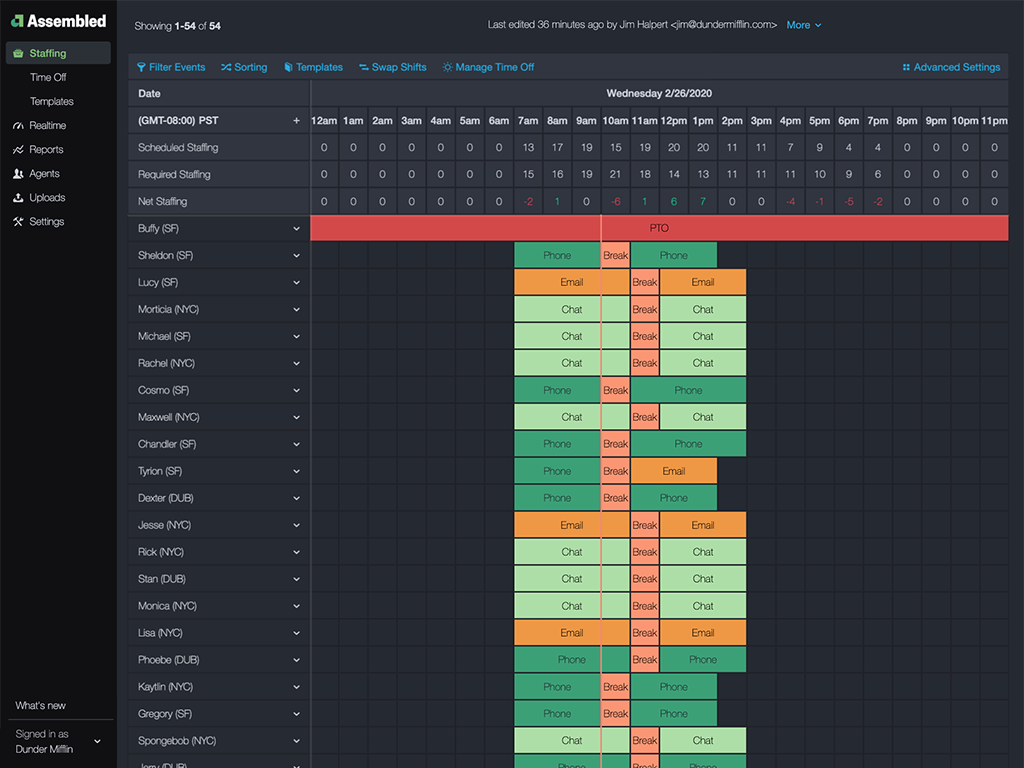1024x768 pixels.
Task: Expand the More dropdown at top
Action: [804, 25]
